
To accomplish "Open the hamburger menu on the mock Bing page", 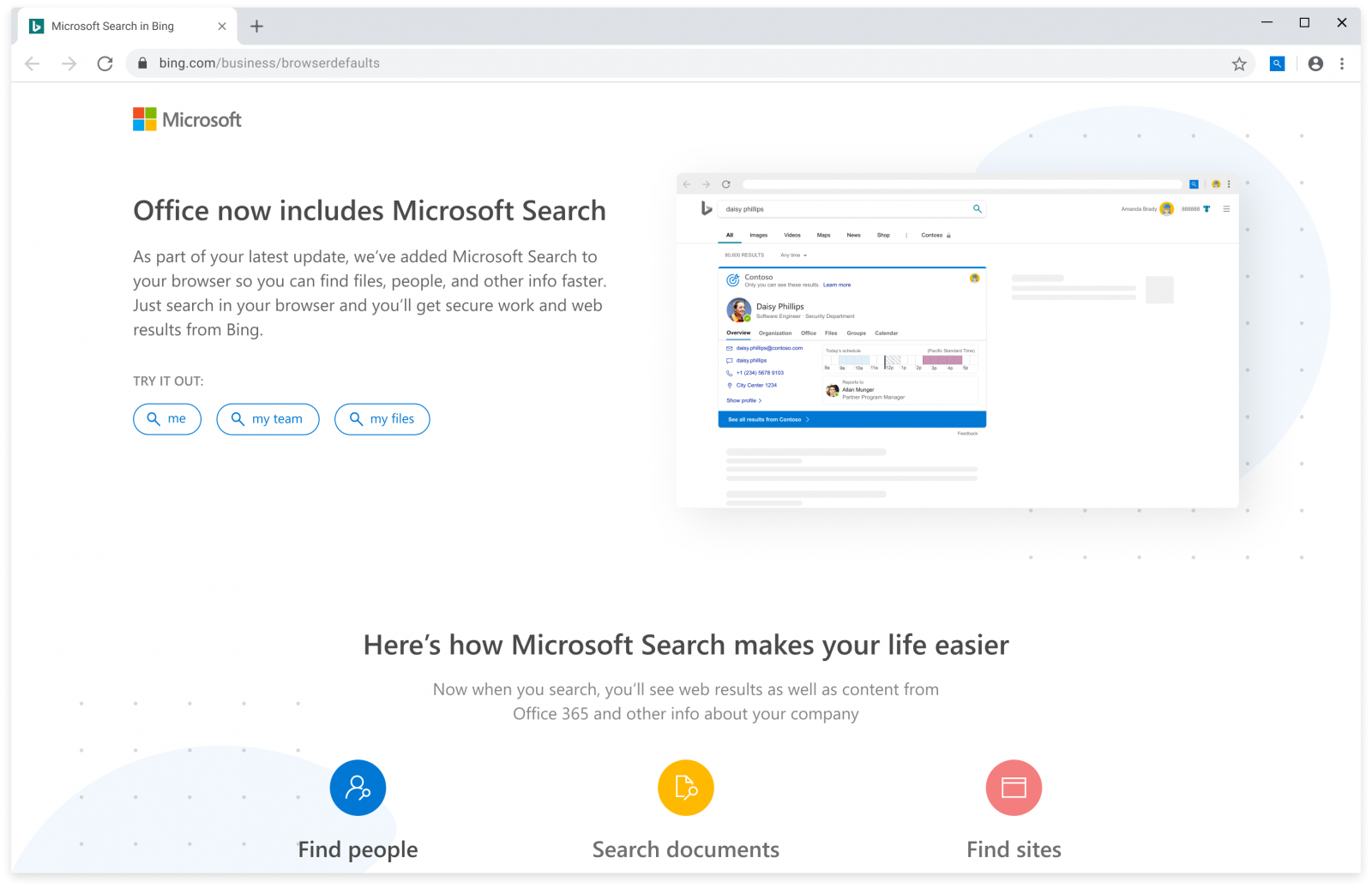I will click(1227, 208).
